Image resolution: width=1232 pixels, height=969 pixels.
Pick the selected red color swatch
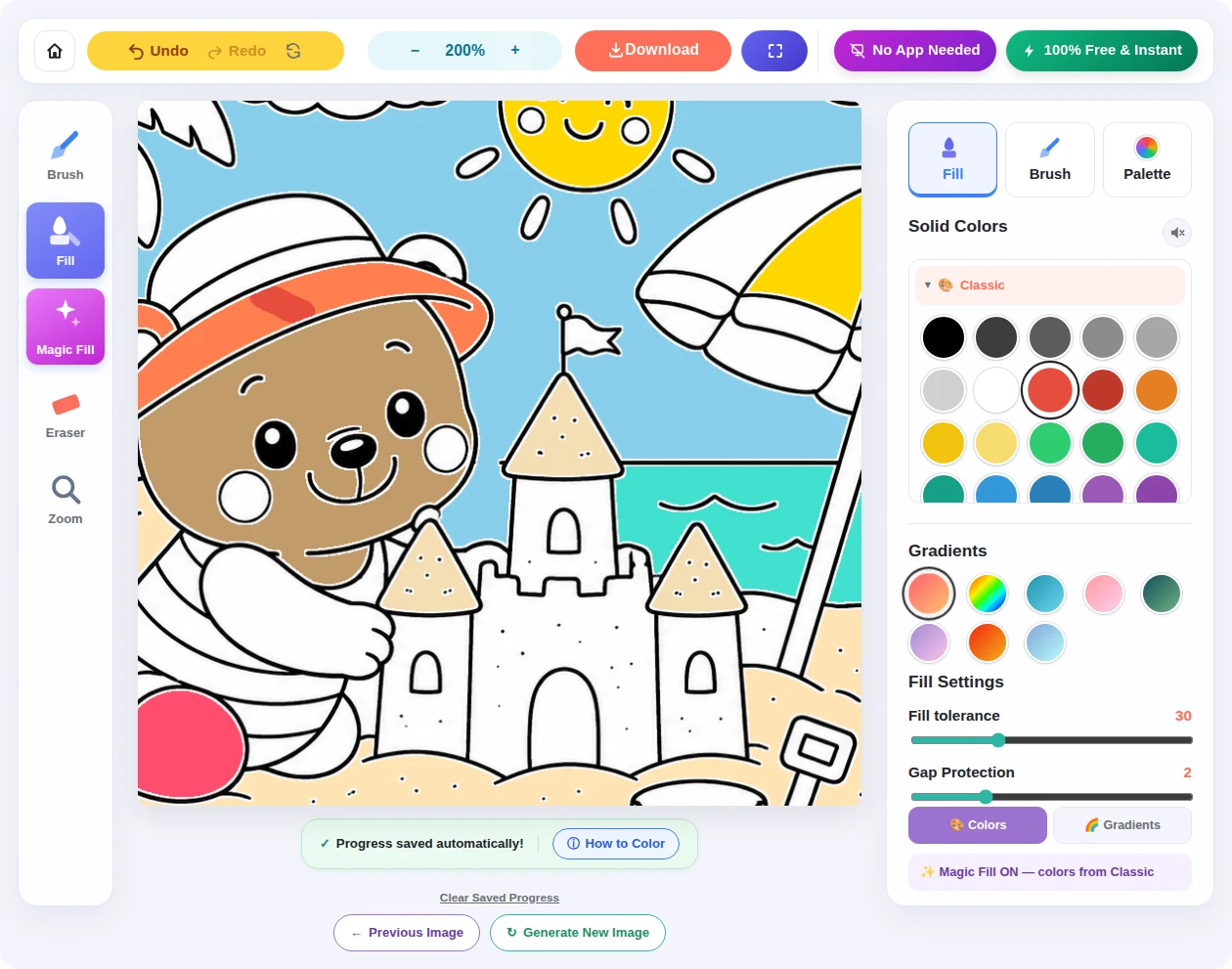[1050, 390]
